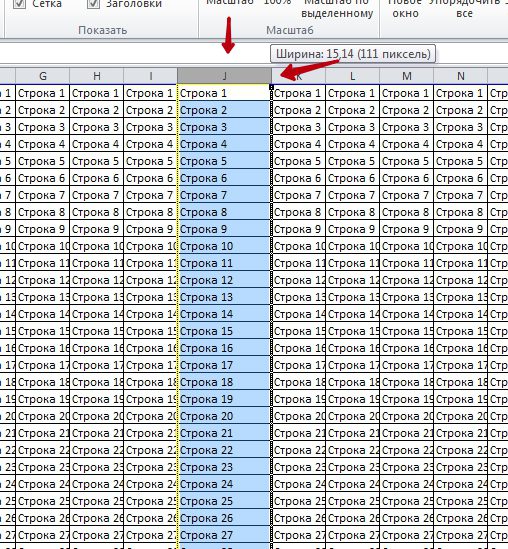The width and height of the screenshot is (508, 549).
Task: Select the column N header
Action: click(460, 76)
